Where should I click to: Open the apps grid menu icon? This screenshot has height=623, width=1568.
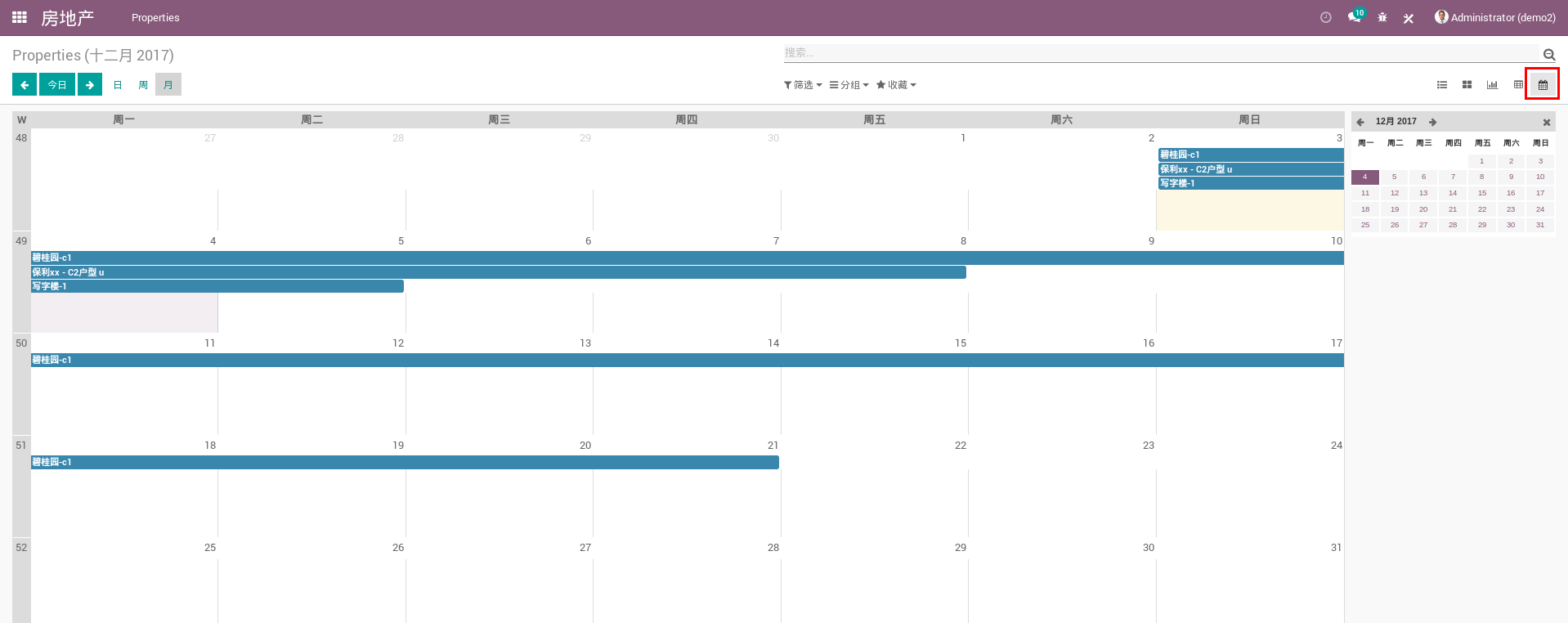[x=20, y=17]
